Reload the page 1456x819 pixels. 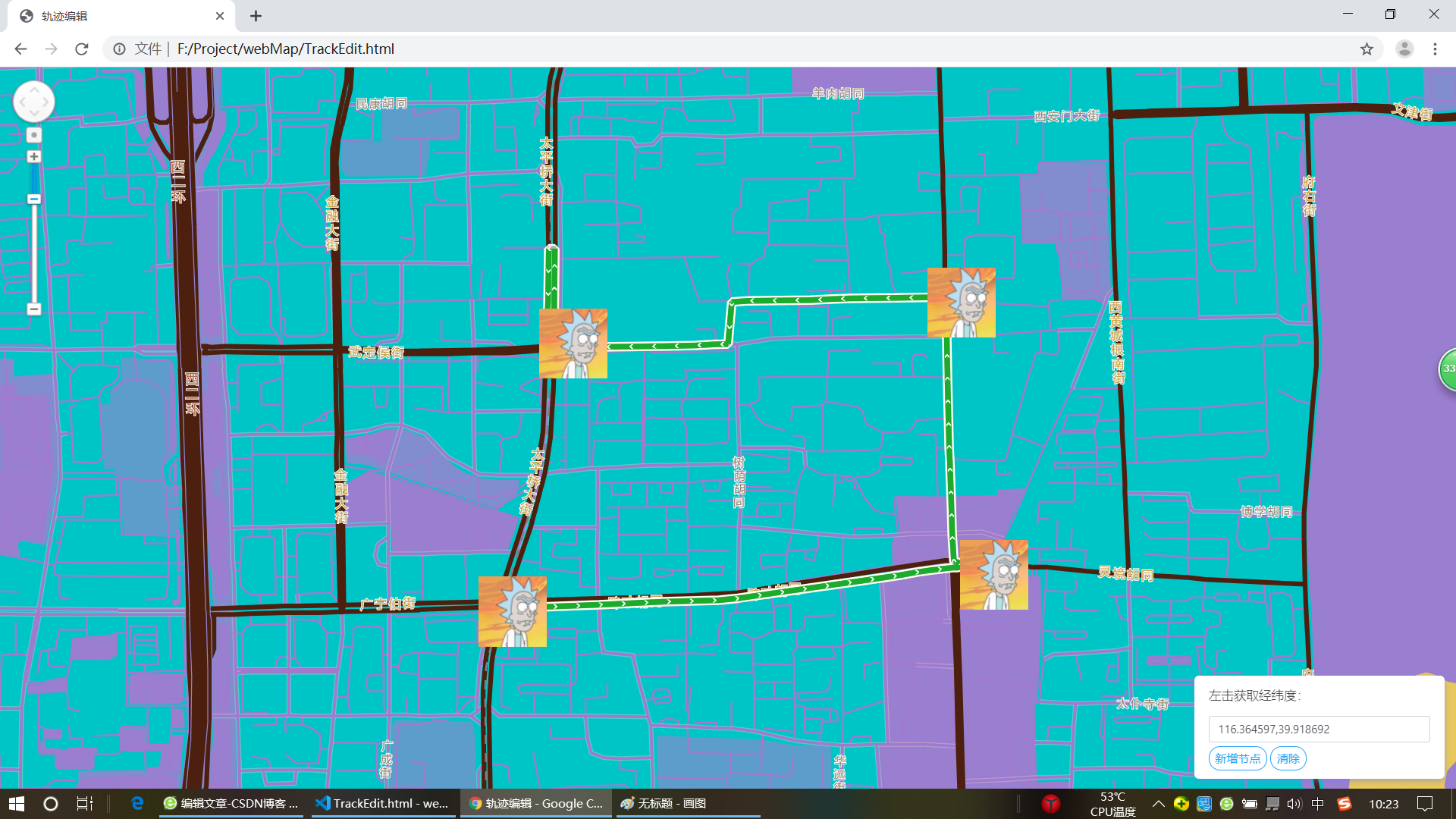[82, 49]
